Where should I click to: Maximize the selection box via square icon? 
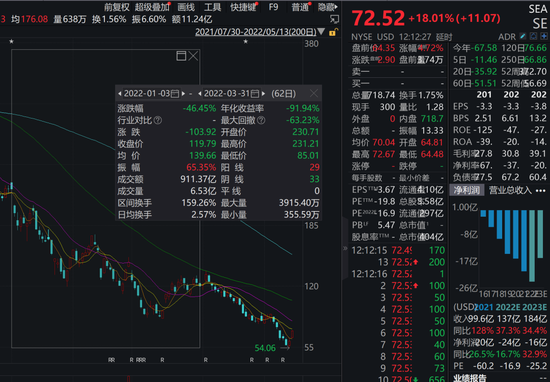[181, 56]
